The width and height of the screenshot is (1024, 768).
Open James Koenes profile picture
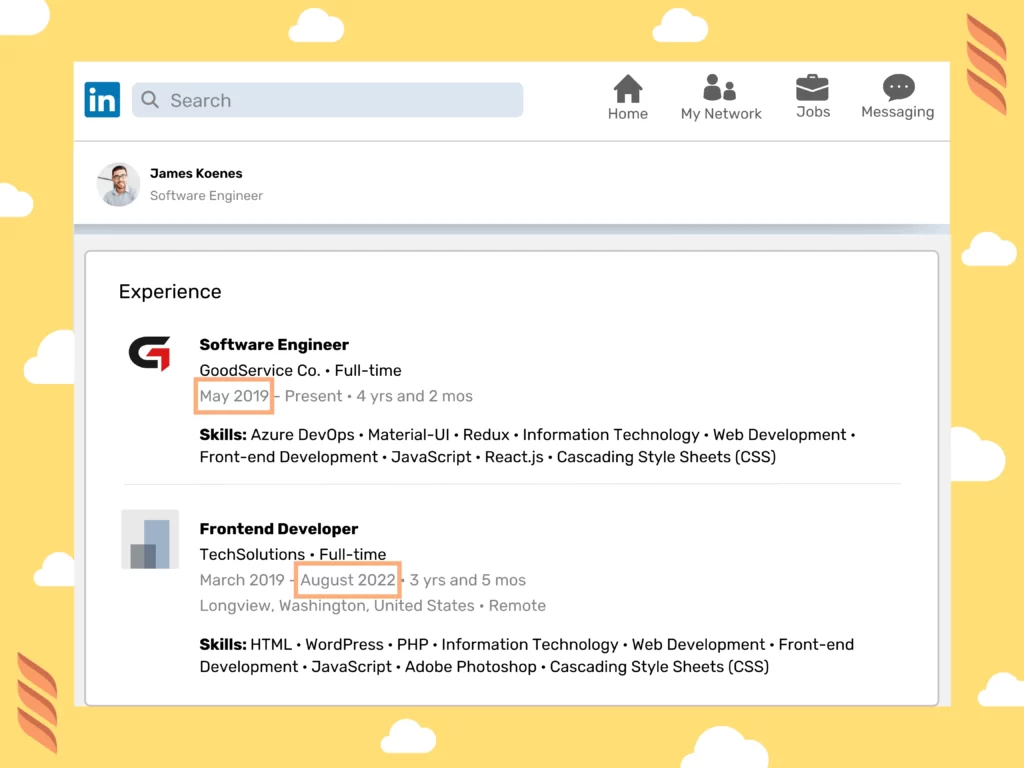point(117,184)
